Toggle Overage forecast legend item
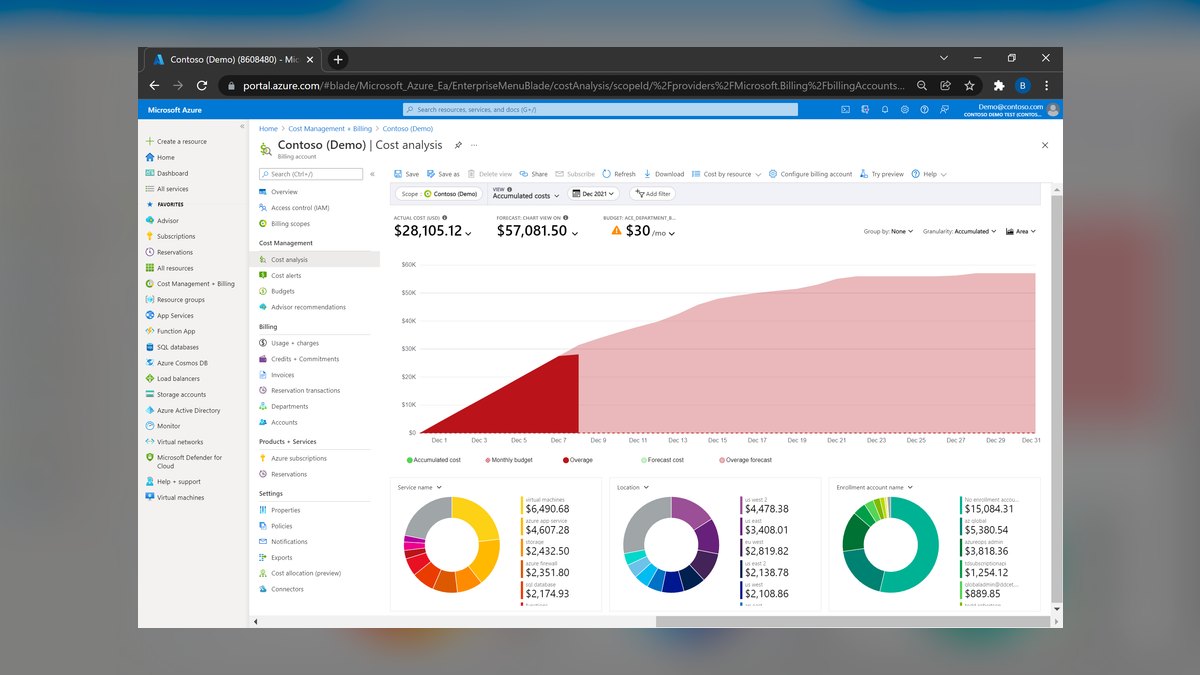This screenshot has height=675, width=1200. 745,460
